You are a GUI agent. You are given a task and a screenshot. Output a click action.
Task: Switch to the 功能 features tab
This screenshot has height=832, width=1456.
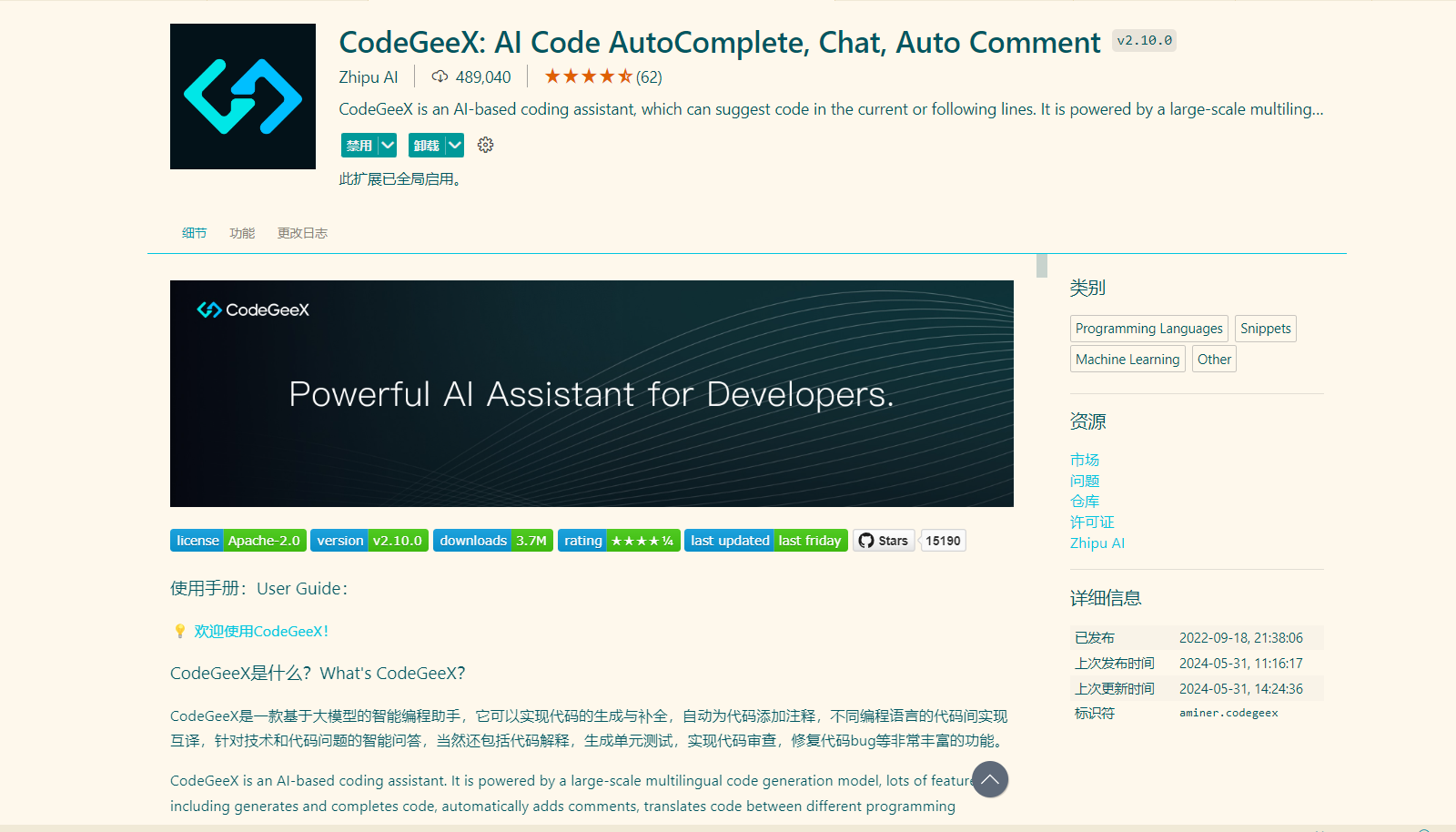pyautogui.click(x=242, y=233)
